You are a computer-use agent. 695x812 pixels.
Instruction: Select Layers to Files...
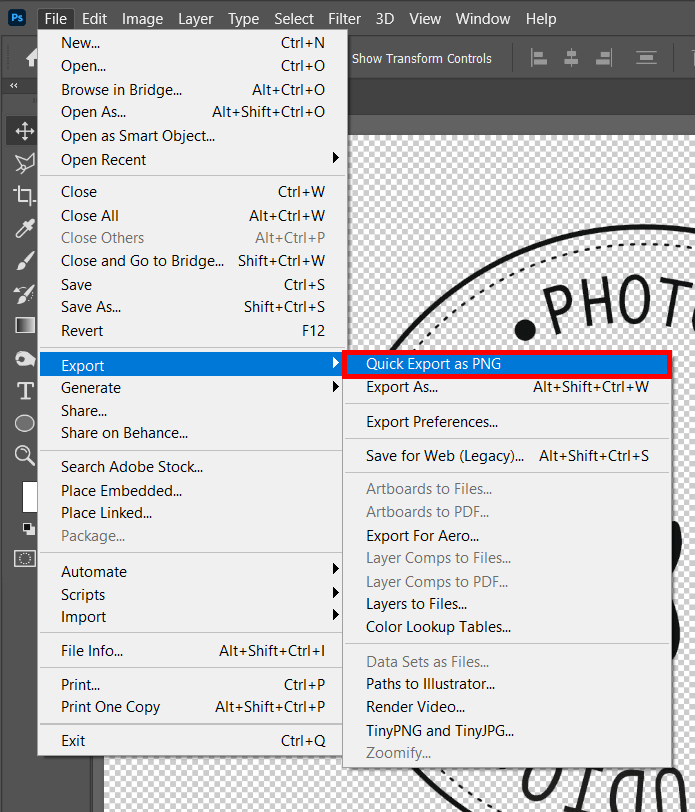tap(507, 604)
